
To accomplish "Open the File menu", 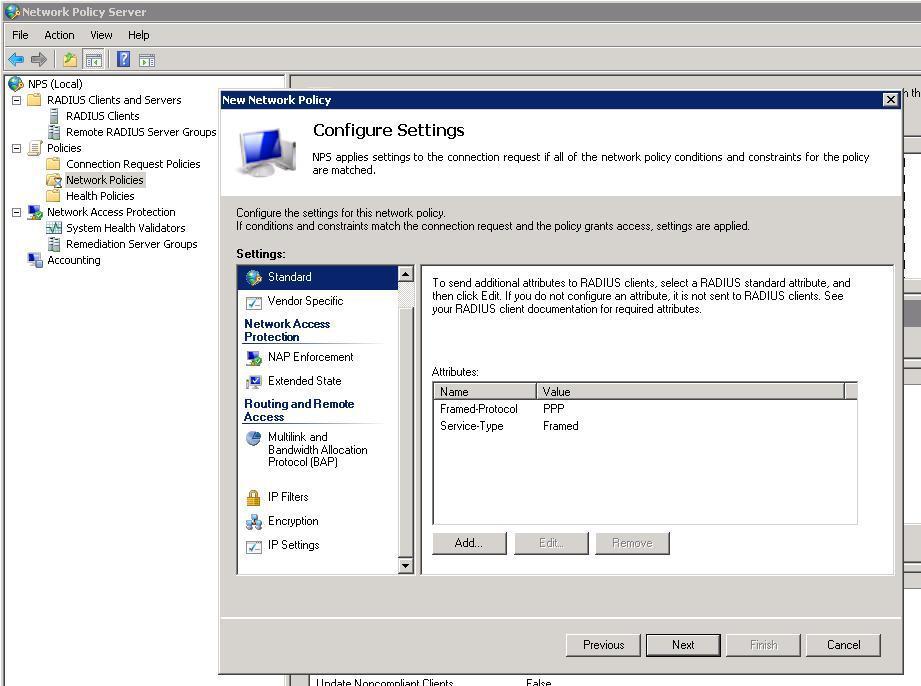I will click(x=20, y=35).
